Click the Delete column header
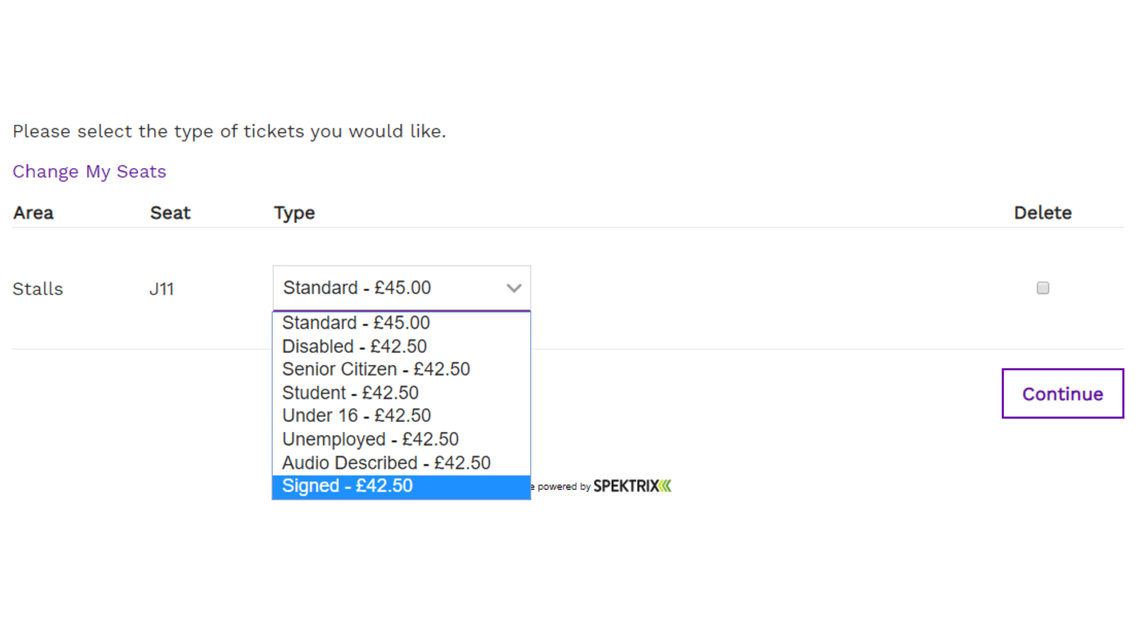Viewport: 1140px width, 629px height. coord(1043,213)
